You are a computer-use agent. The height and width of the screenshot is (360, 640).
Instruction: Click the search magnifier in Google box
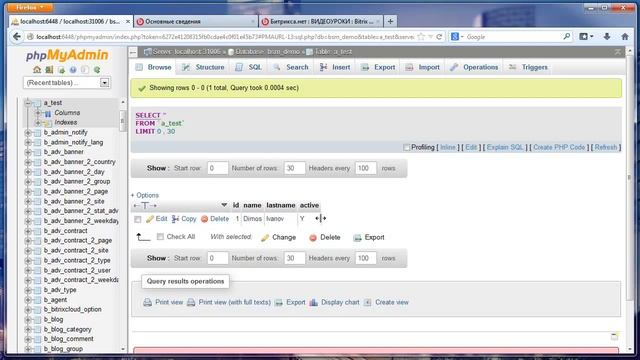click(567, 37)
